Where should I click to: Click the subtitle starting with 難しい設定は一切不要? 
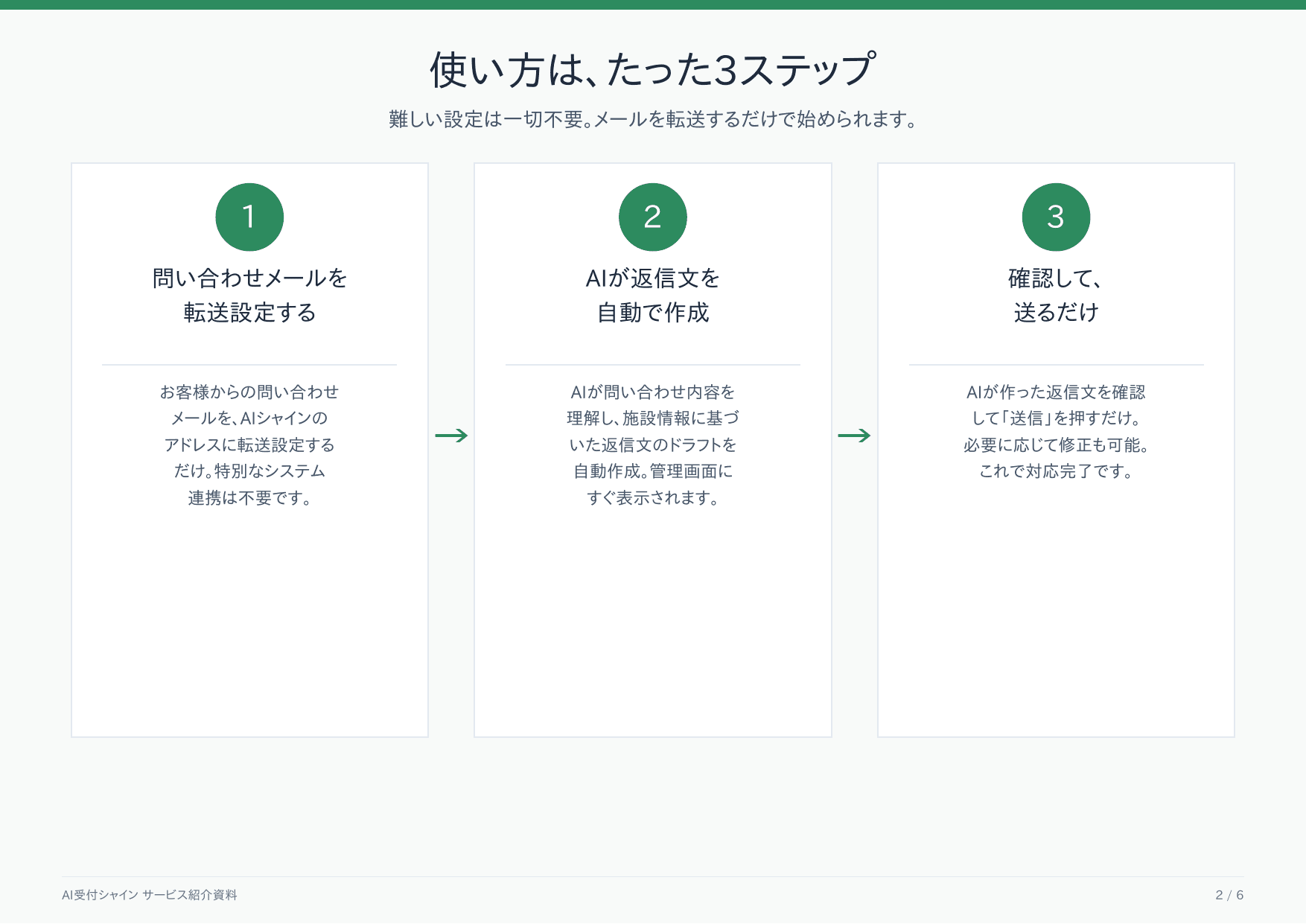pyautogui.click(x=652, y=119)
